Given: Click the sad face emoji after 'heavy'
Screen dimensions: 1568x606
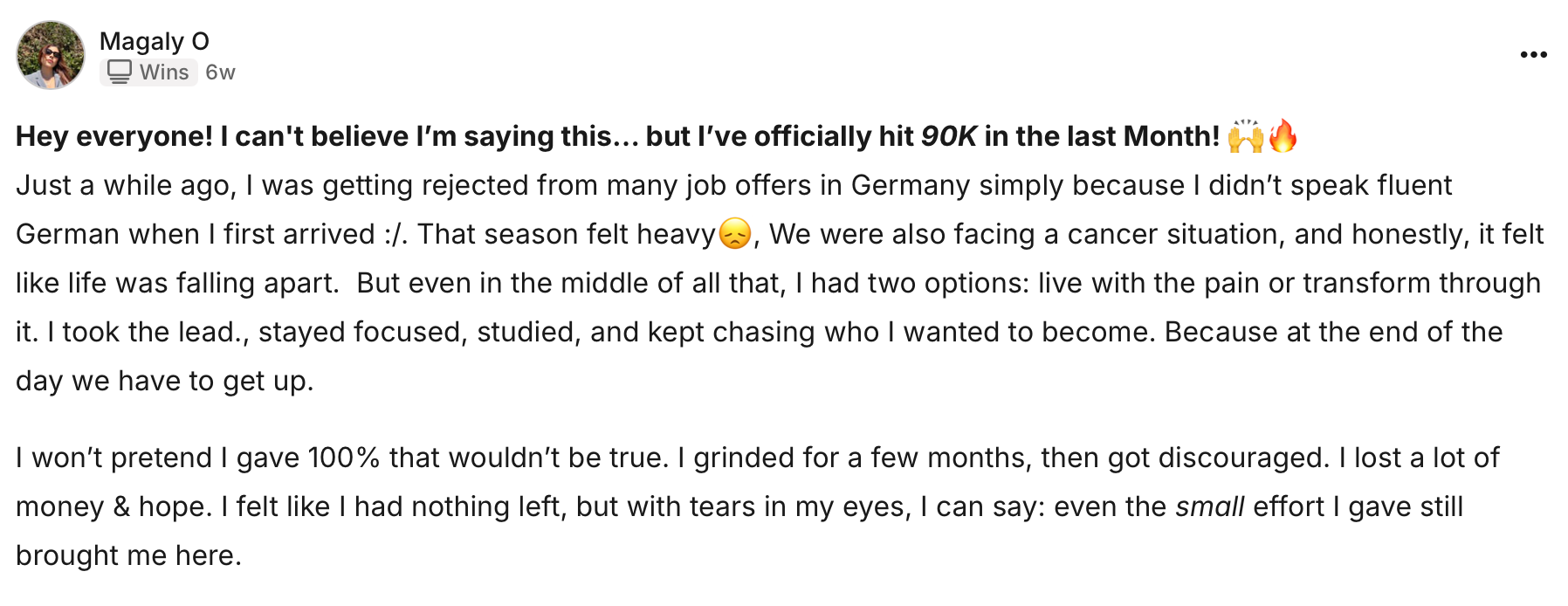Looking at the screenshot, I should (x=734, y=234).
